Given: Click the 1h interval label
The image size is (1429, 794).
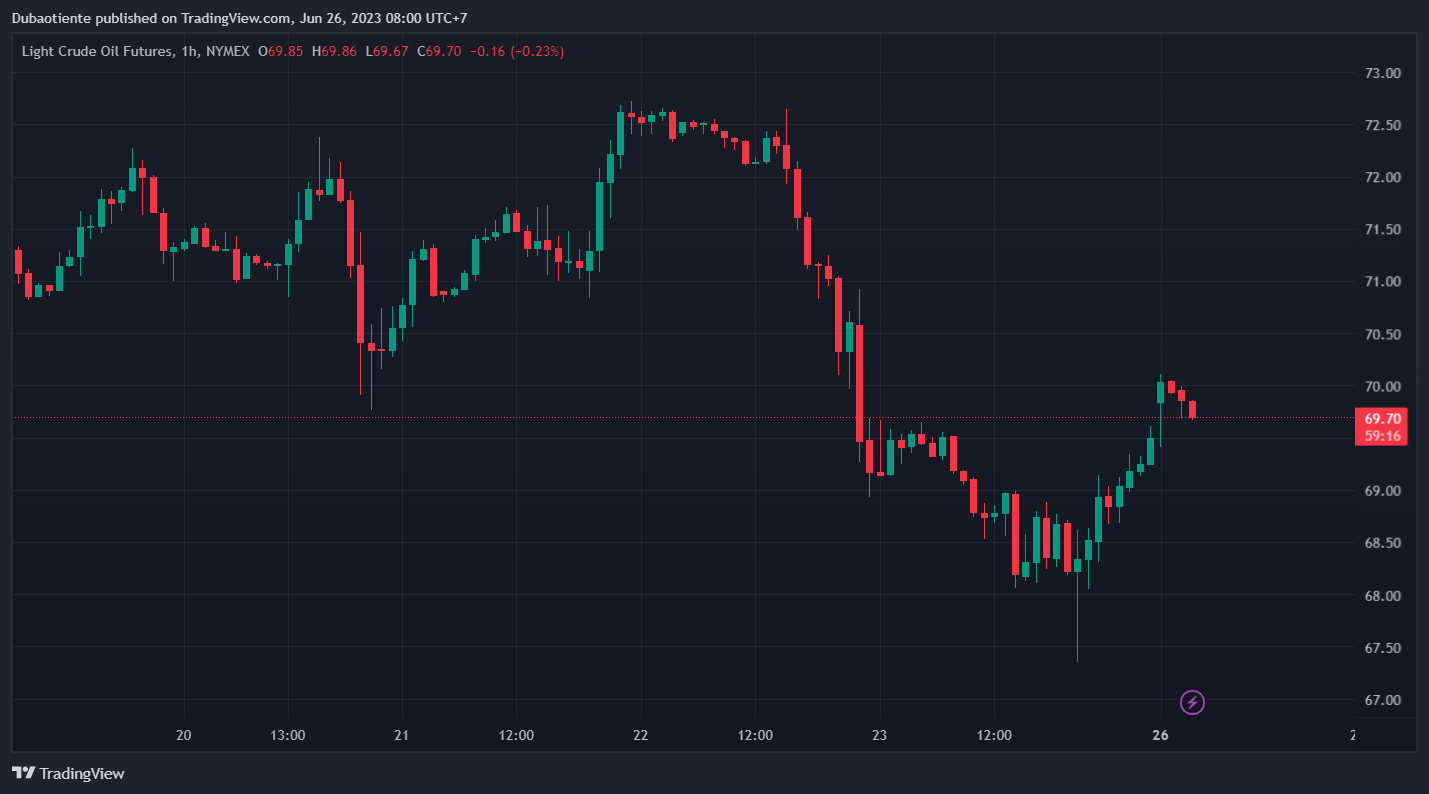Looking at the screenshot, I should (189, 51).
